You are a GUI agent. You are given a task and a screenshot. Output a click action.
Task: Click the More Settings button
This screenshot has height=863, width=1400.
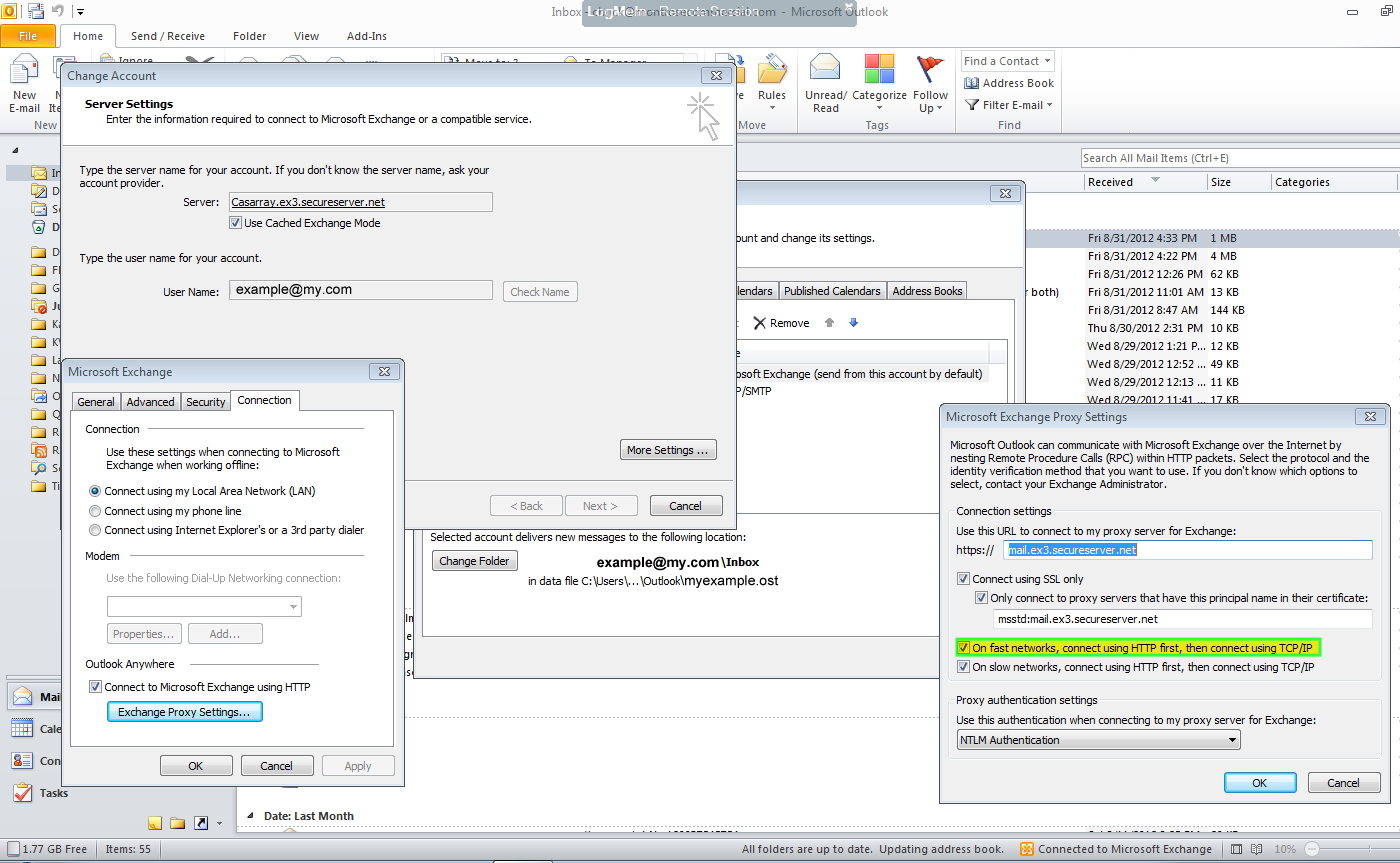coord(668,450)
